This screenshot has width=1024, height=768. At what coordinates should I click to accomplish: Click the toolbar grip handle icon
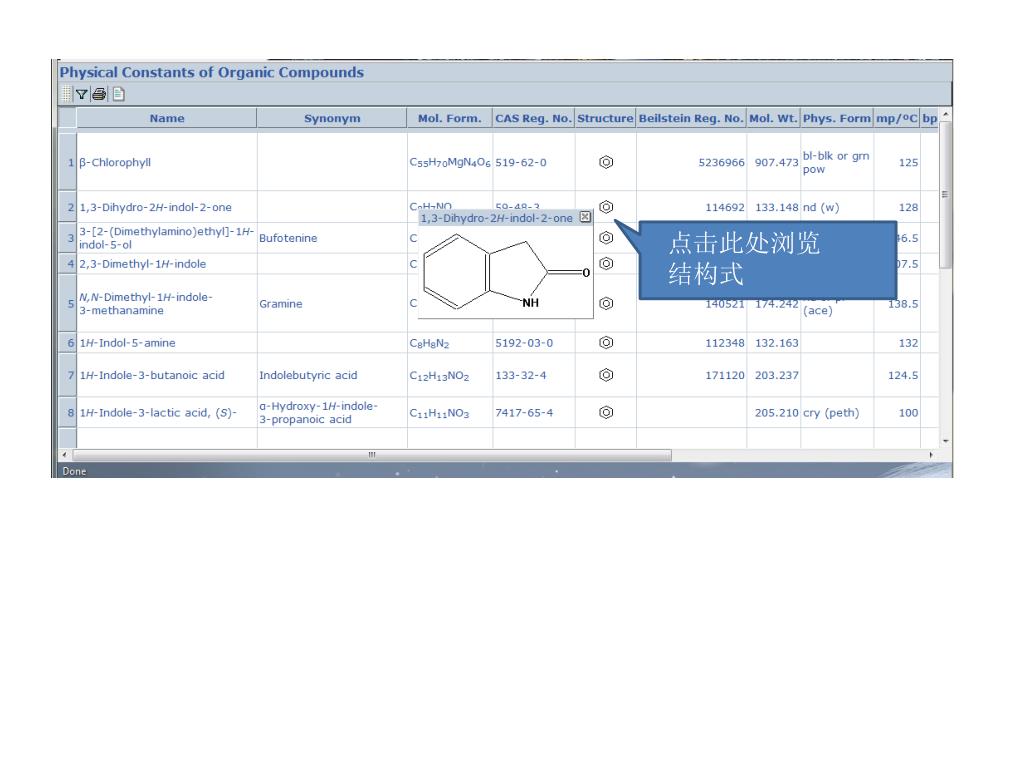pyautogui.click(x=66, y=95)
